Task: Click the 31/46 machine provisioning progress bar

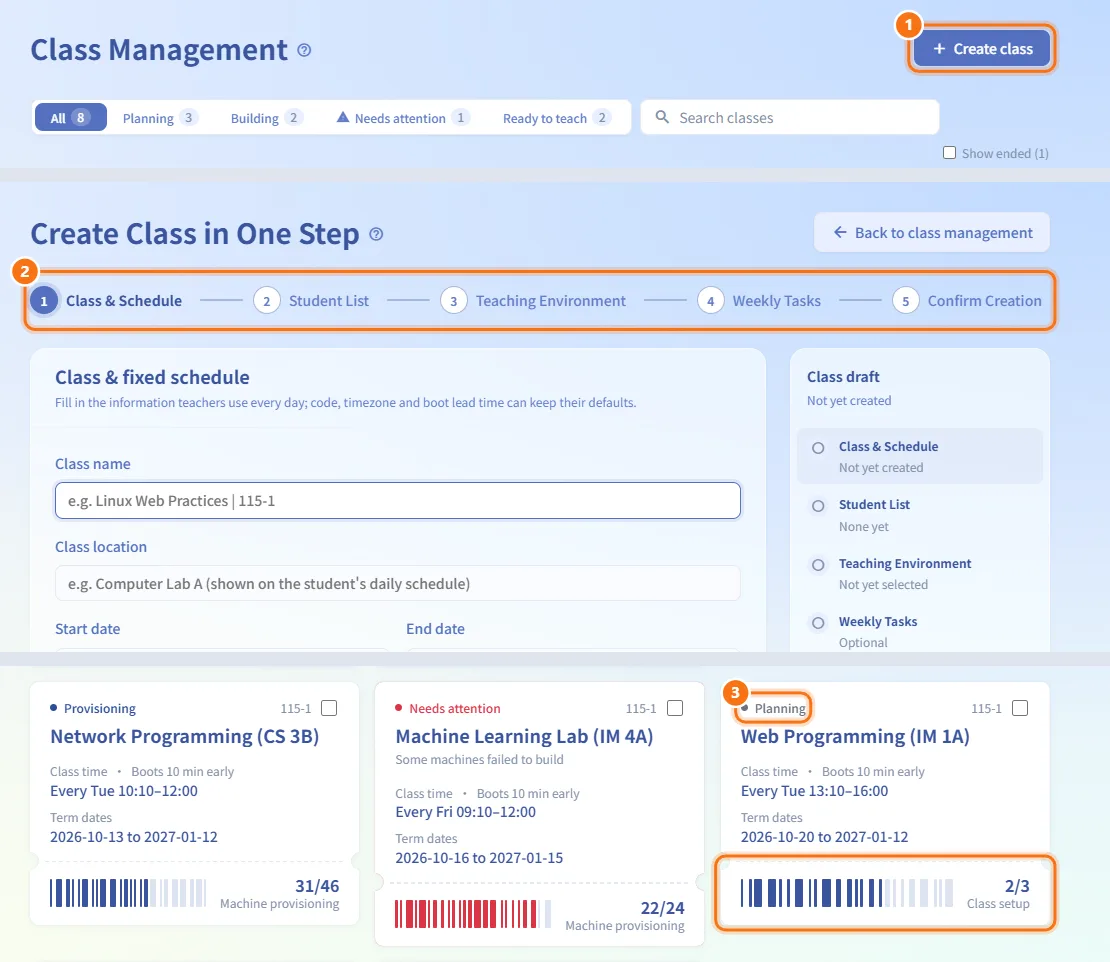Action: click(128, 893)
